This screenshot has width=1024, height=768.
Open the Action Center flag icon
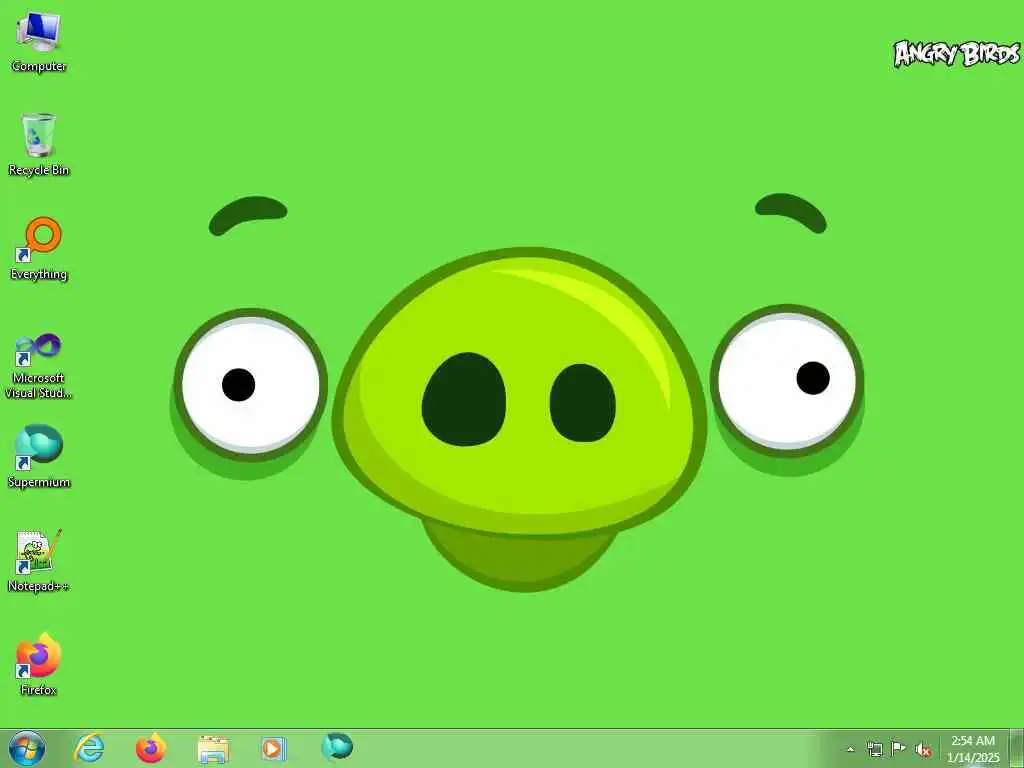tap(898, 749)
